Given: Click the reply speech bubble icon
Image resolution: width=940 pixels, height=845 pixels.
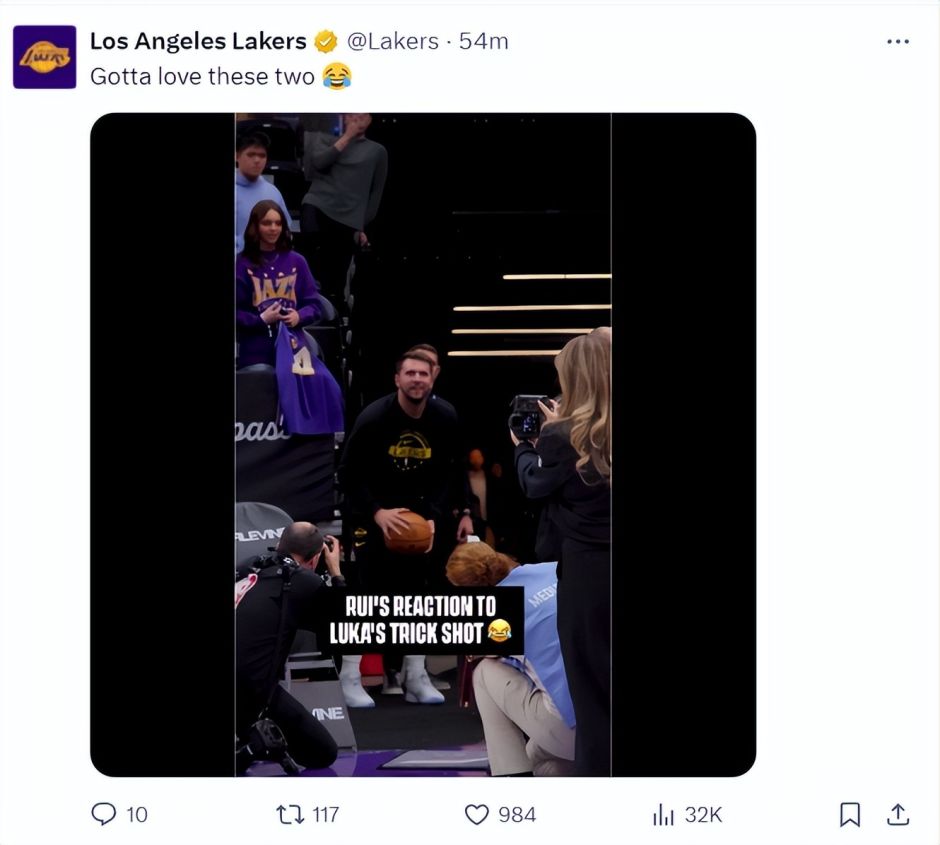Looking at the screenshot, I should pos(104,814).
